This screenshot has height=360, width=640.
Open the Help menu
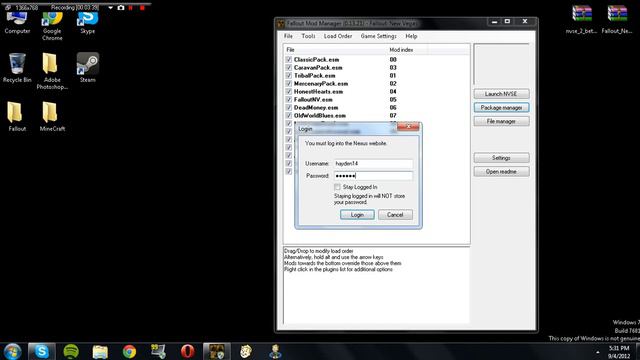[x=411, y=36]
